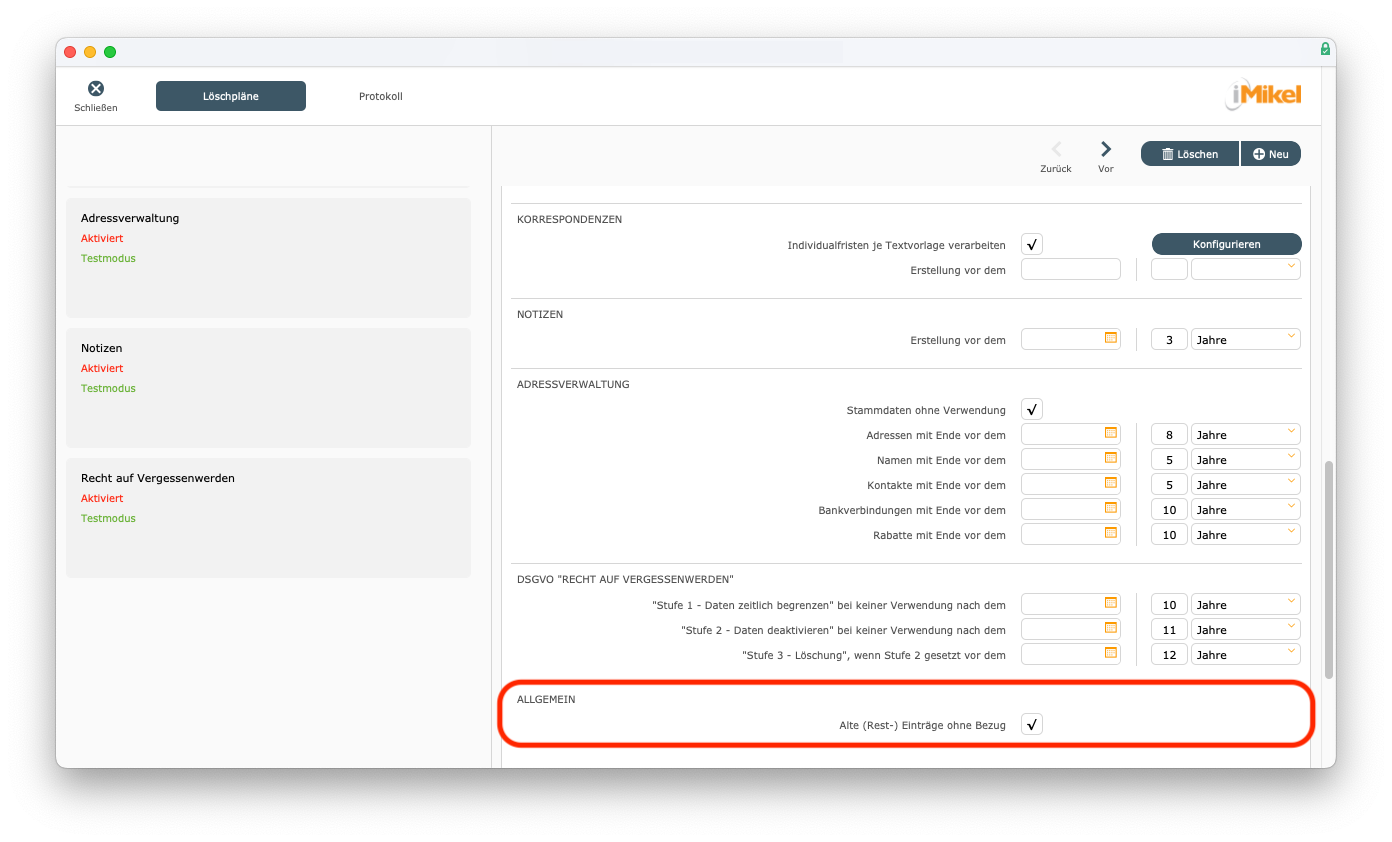Select the Löschpläne tab
1392x842 pixels.
coord(231,96)
